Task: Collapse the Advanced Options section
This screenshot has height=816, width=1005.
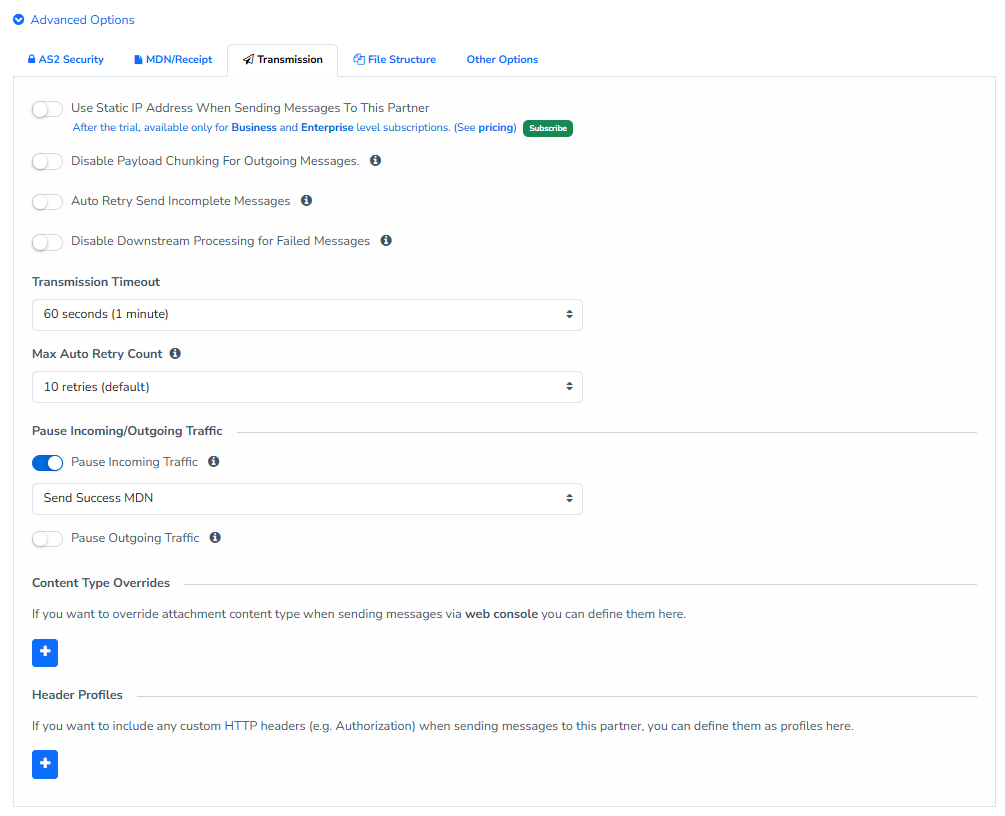Action: pyautogui.click(x=74, y=20)
